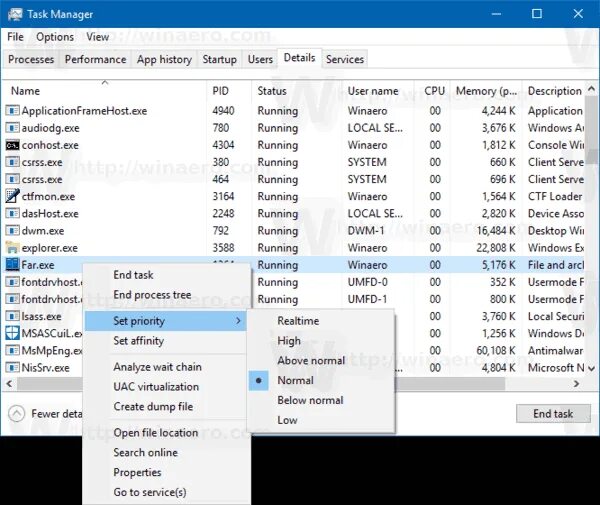Click the UMFD-0 user name cell
The image size is (600, 505).
(x=367, y=282)
